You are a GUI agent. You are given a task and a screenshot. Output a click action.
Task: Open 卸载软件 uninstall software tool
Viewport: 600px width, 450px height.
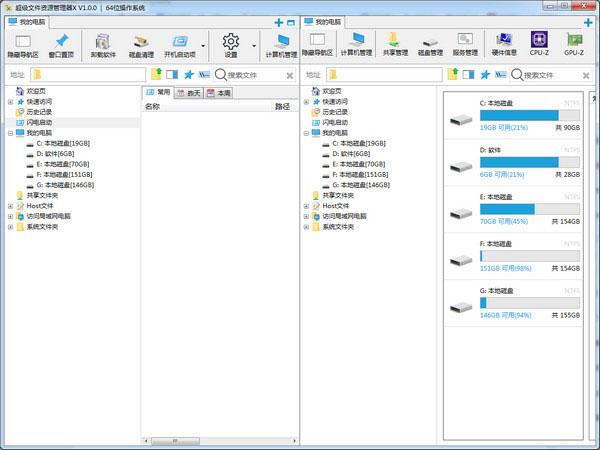(102, 45)
